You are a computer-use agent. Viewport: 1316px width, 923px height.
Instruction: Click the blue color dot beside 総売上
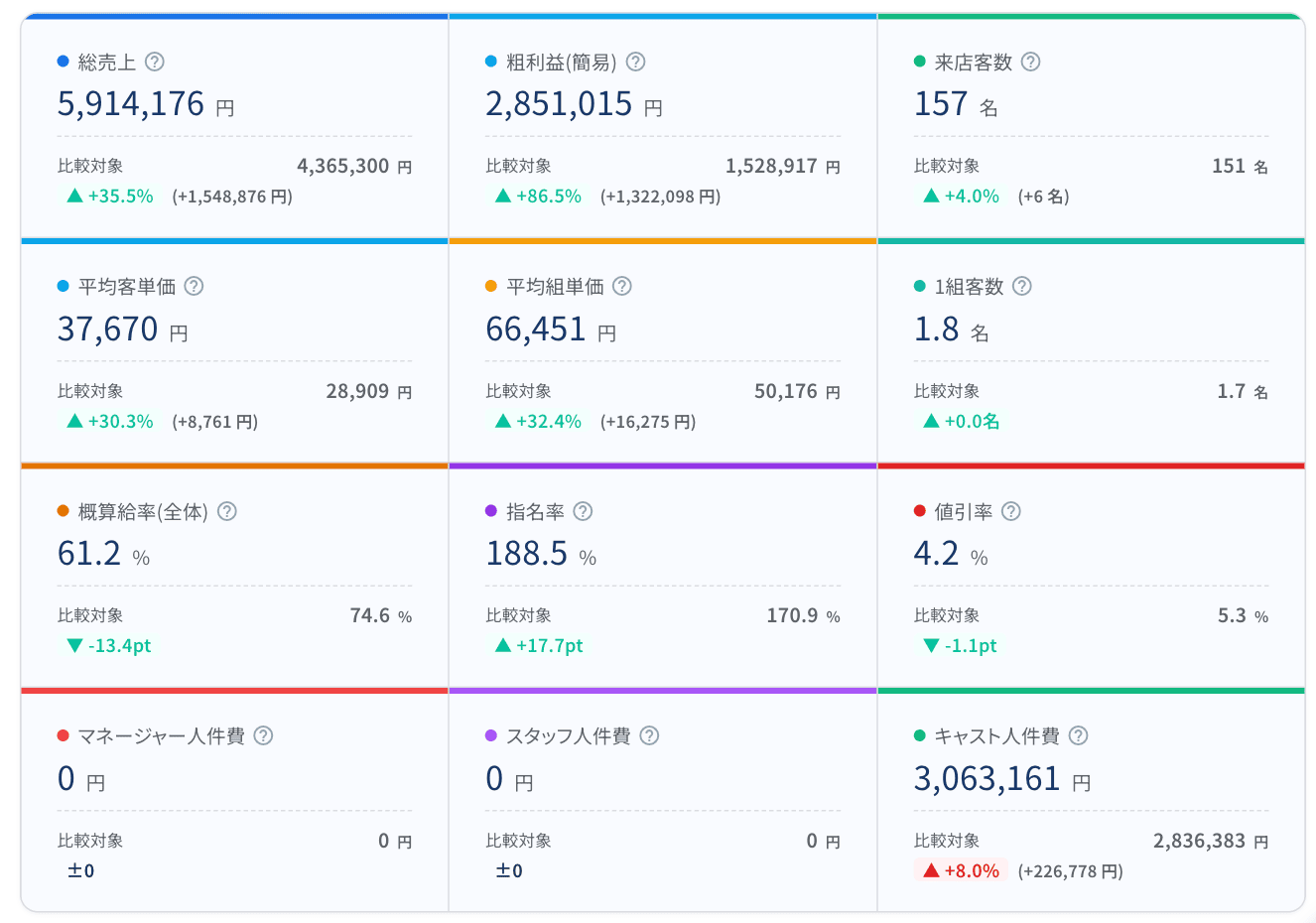(x=64, y=62)
